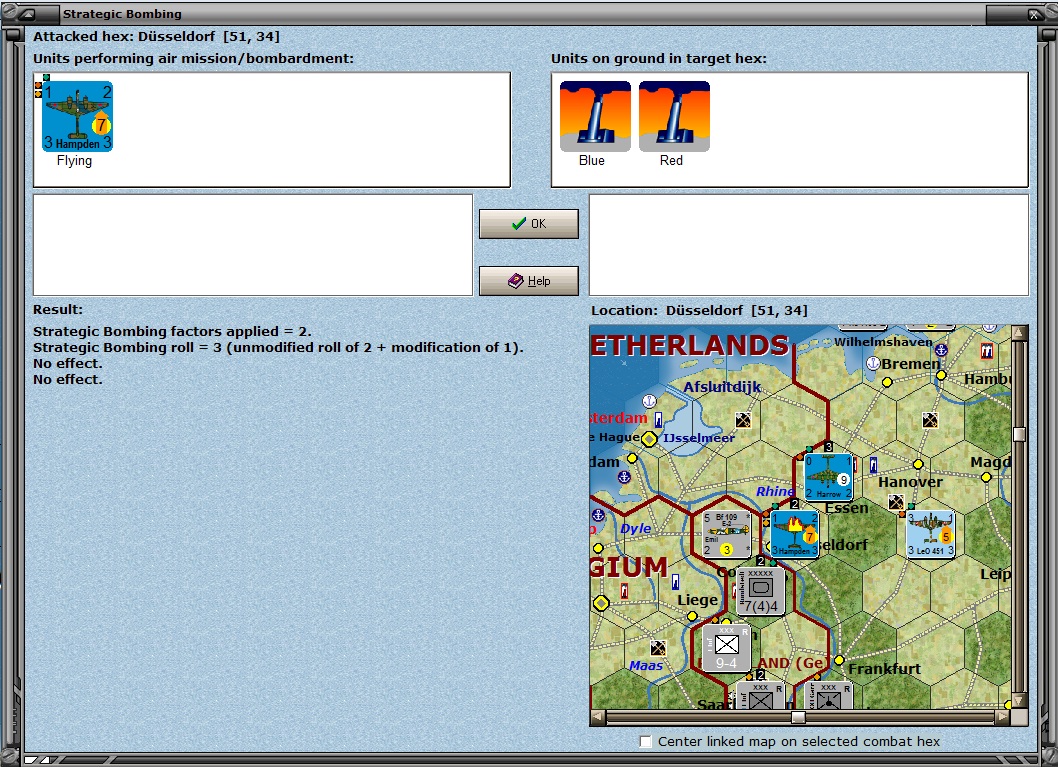Screen dimensions: 1058x767
Task: Click the blue factory icon beside Amsterdam
Action: coord(659,420)
